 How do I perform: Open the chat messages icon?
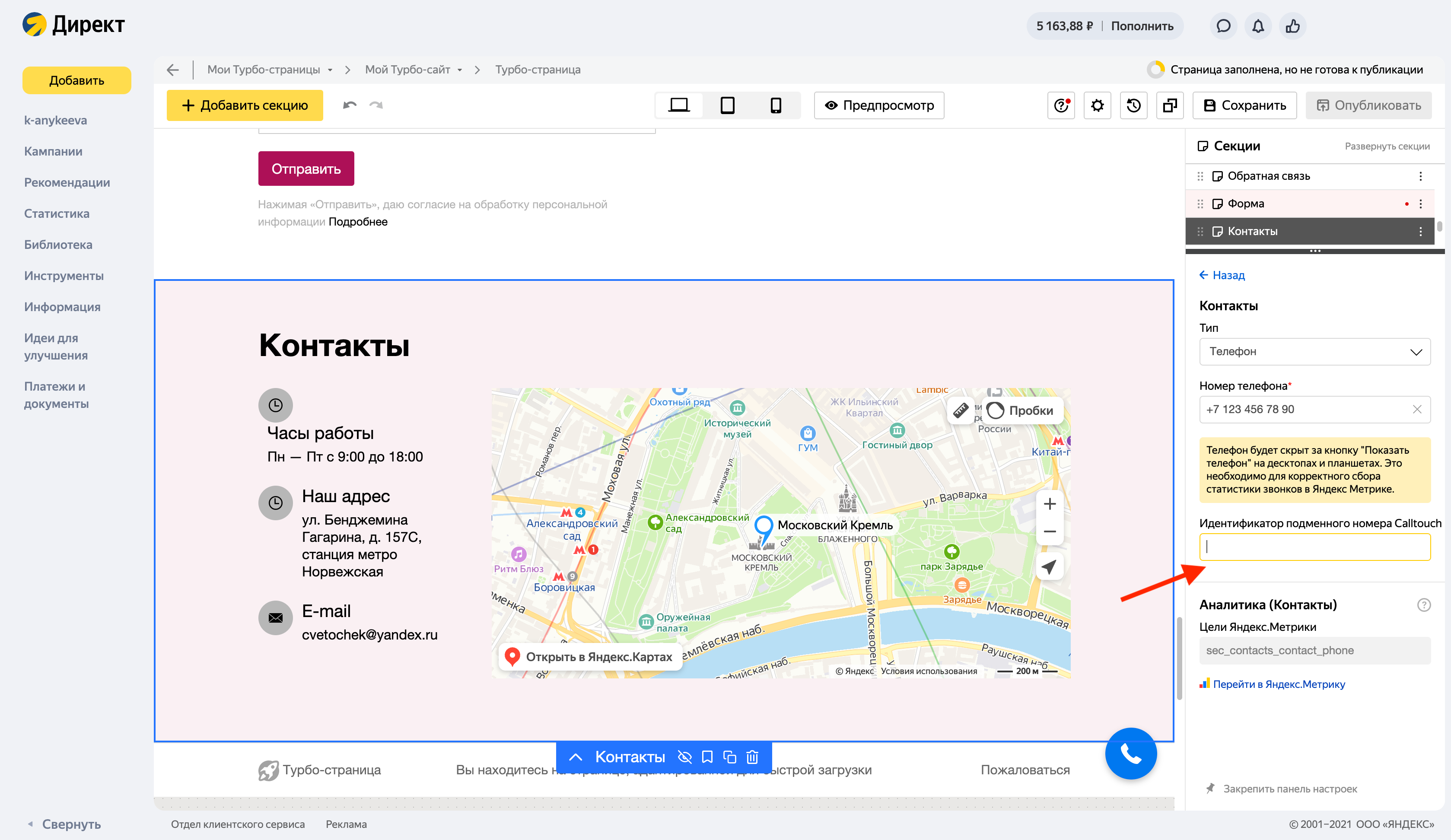pyautogui.click(x=1223, y=26)
